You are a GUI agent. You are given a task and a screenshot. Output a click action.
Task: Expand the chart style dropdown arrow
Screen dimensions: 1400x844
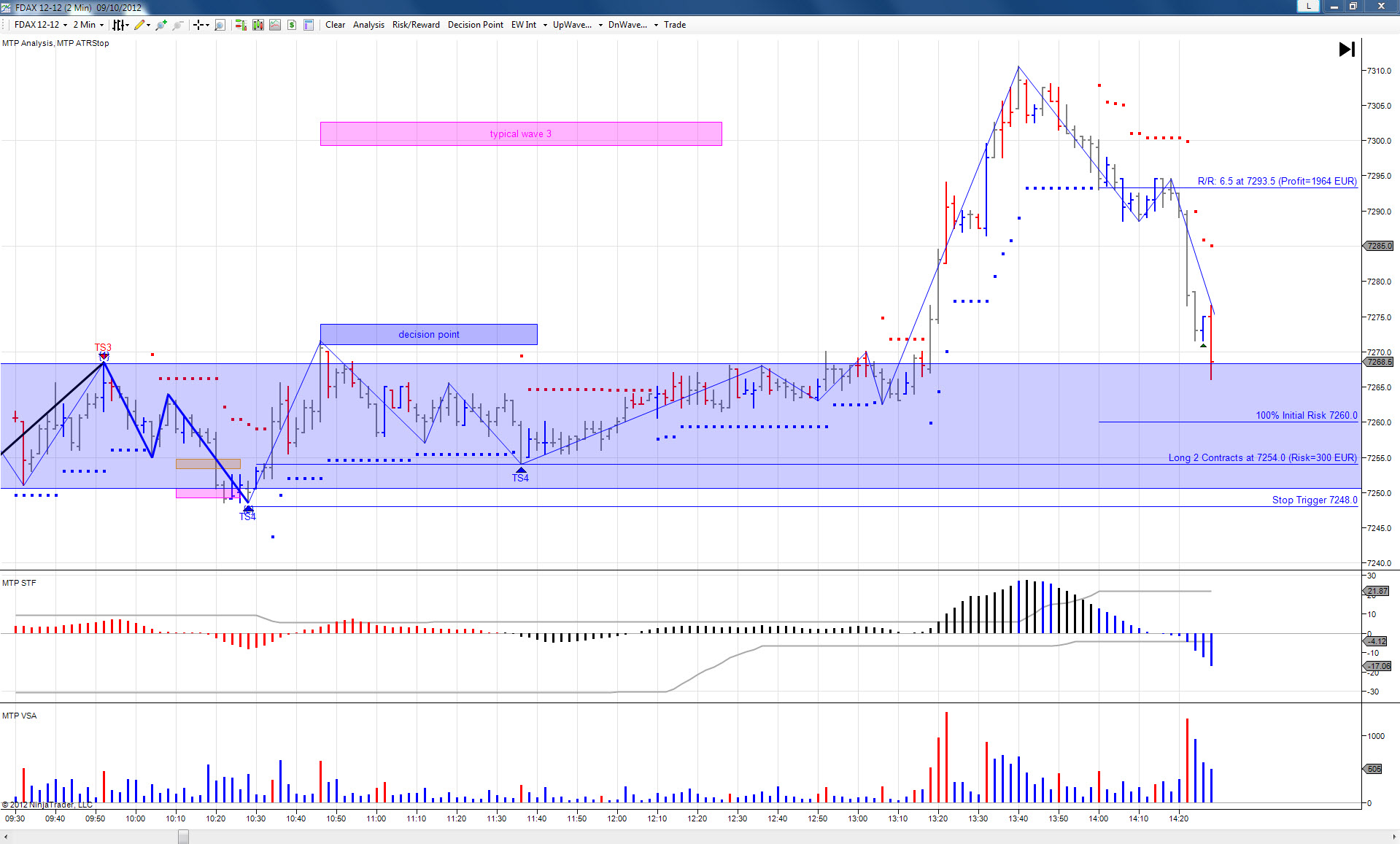(128, 25)
